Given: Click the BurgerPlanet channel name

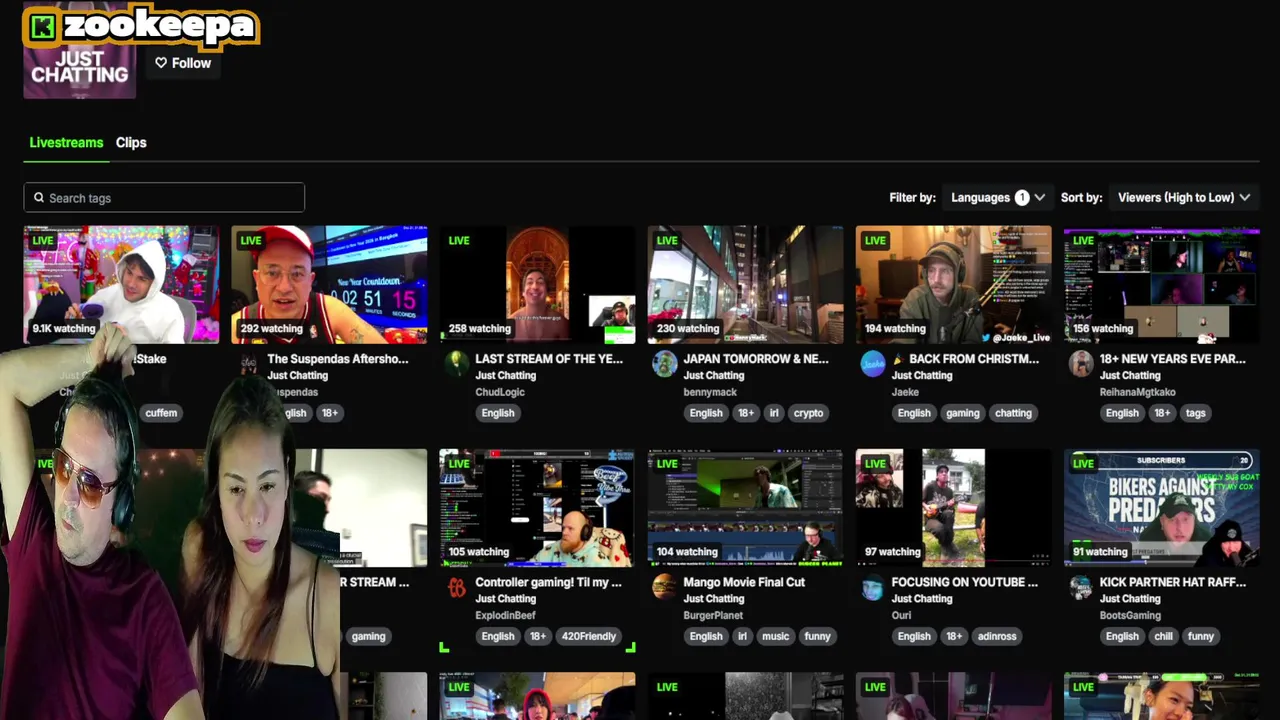Looking at the screenshot, I should pos(713,616).
